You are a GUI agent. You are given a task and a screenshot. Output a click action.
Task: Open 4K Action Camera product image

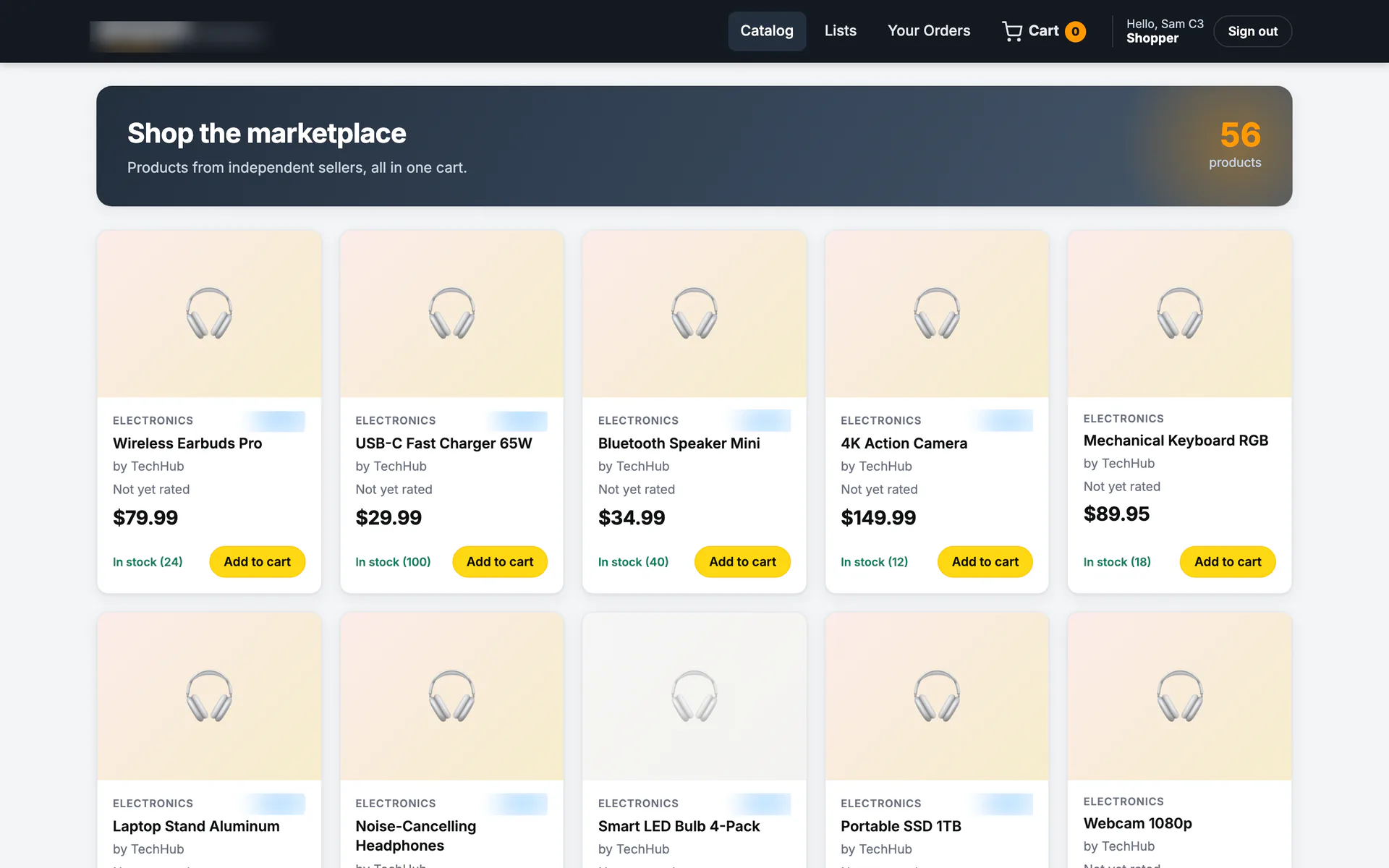pyautogui.click(x=937, y=314)
